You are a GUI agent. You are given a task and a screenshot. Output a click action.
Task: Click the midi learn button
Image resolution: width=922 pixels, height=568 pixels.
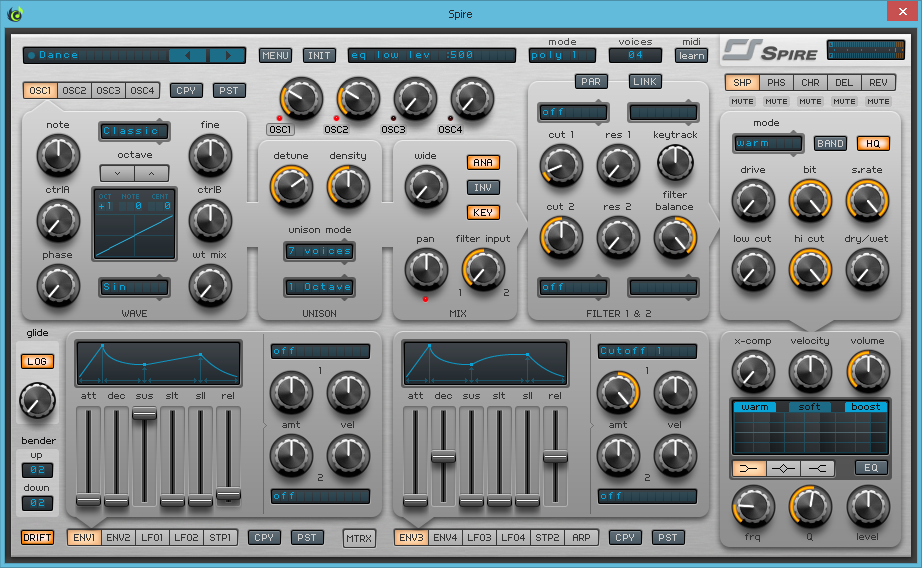[691, 56]
